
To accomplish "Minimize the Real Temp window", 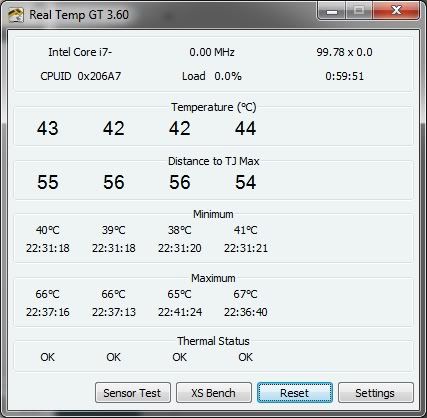I will [332, 11].
